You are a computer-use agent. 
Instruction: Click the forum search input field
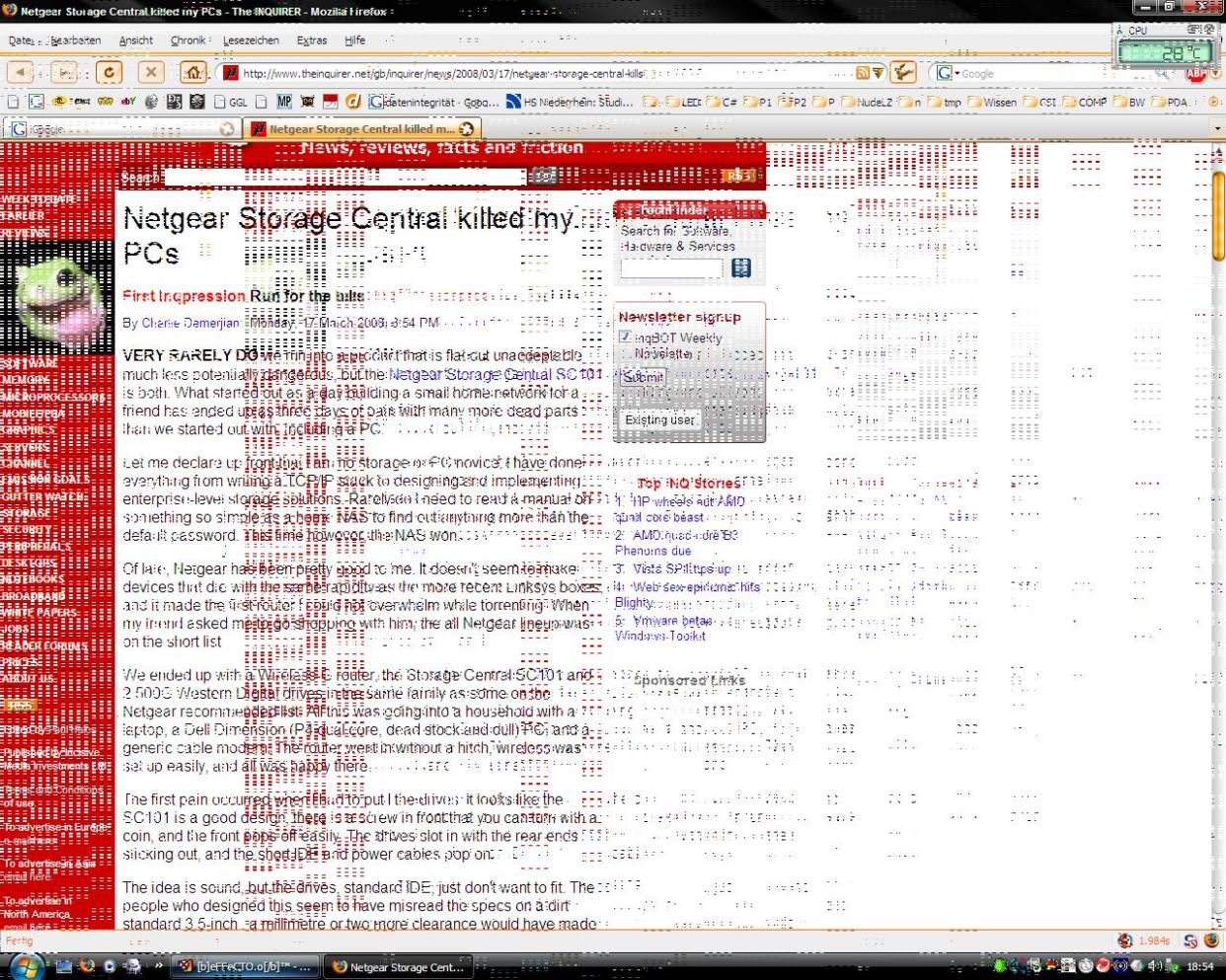(671, 267)
